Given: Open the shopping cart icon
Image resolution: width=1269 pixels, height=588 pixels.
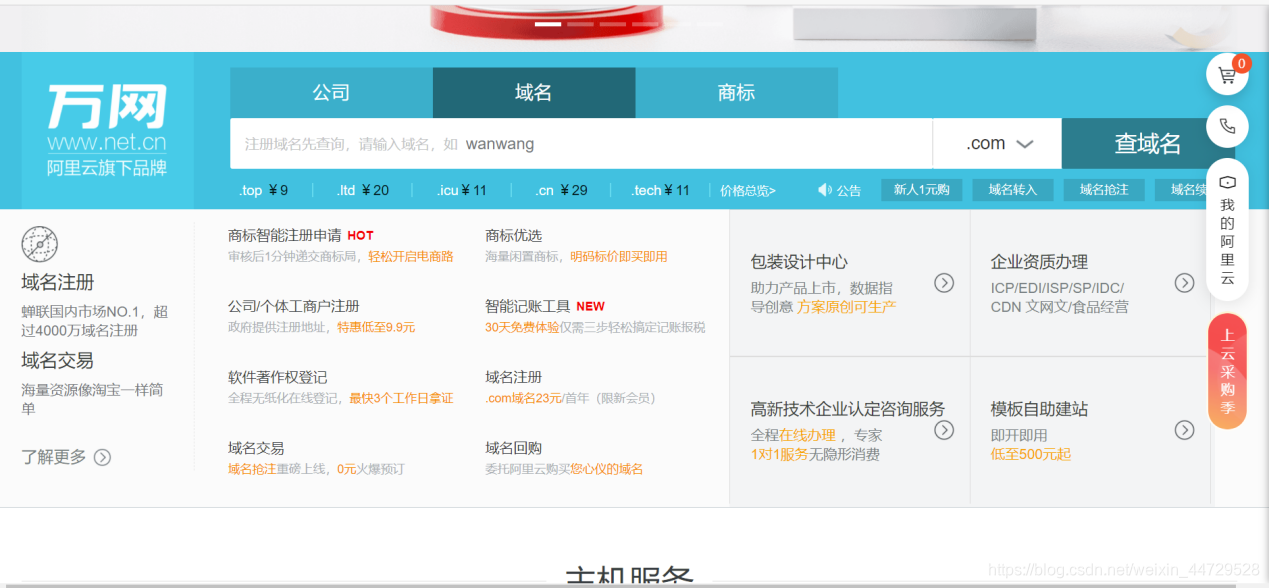Looking at the screenshot, I should tap(1227, 75).
